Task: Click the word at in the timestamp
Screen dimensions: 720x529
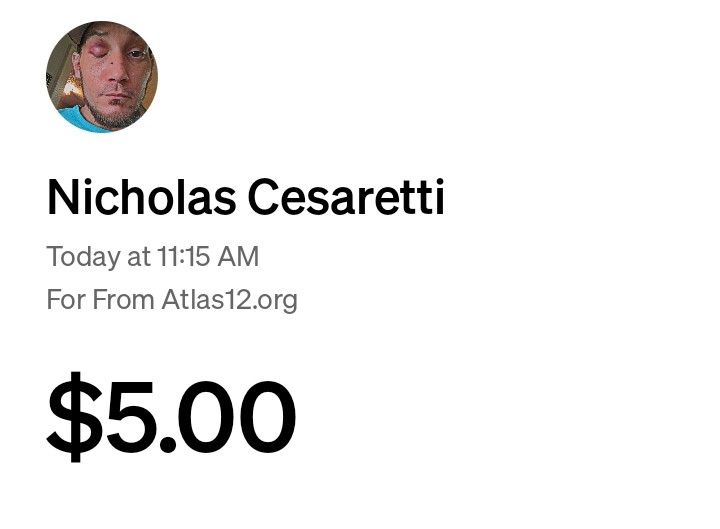Action: point(138,257)
